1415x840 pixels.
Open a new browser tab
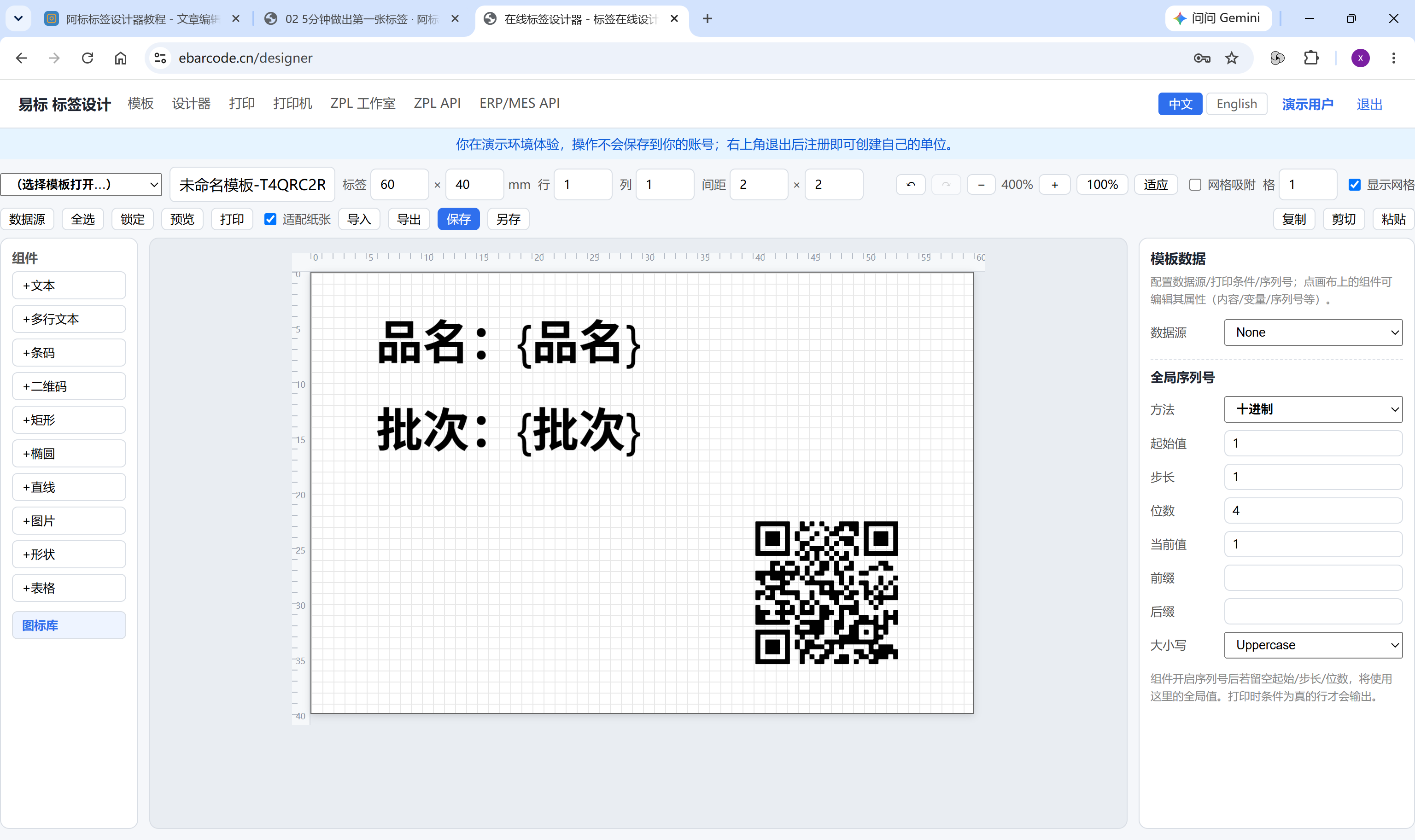tap(707, 19)
